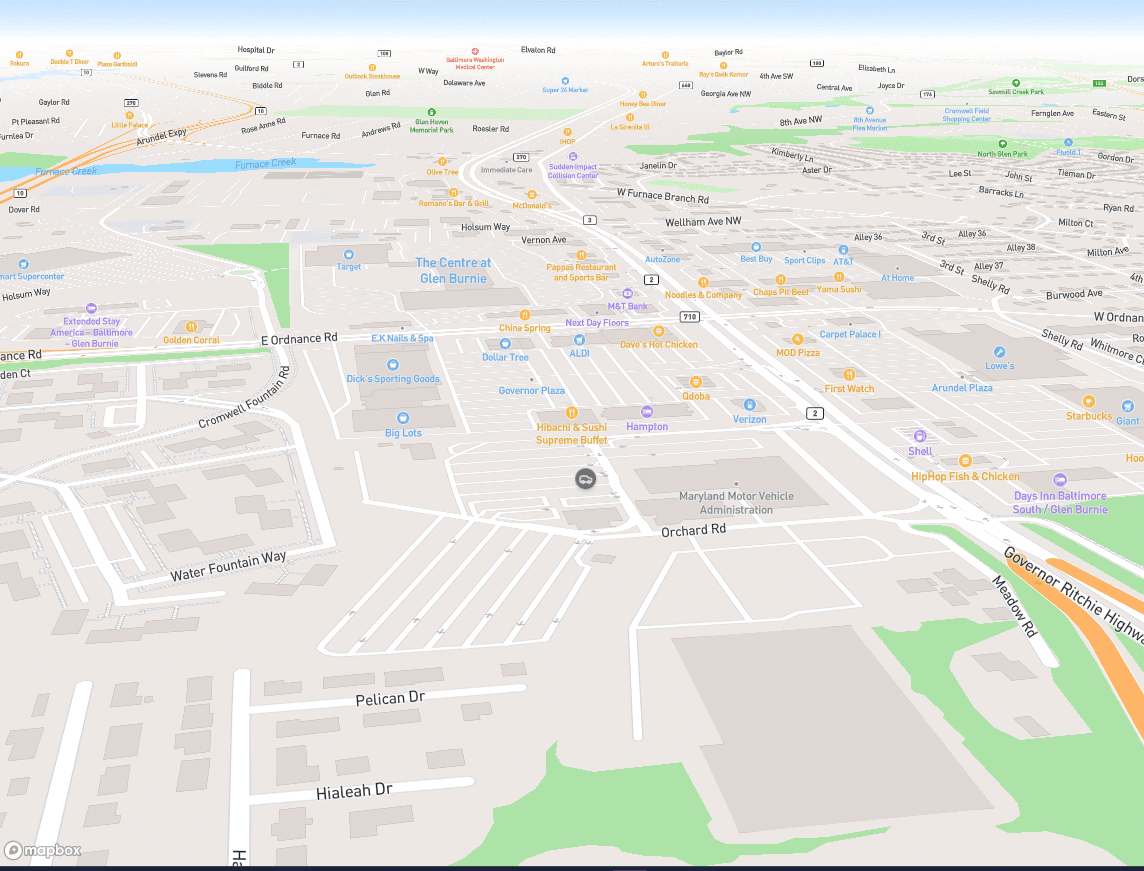Viewport: 1144px width, 871px height.
Task: Click the Arundel Plaza label
Action: 962,388
